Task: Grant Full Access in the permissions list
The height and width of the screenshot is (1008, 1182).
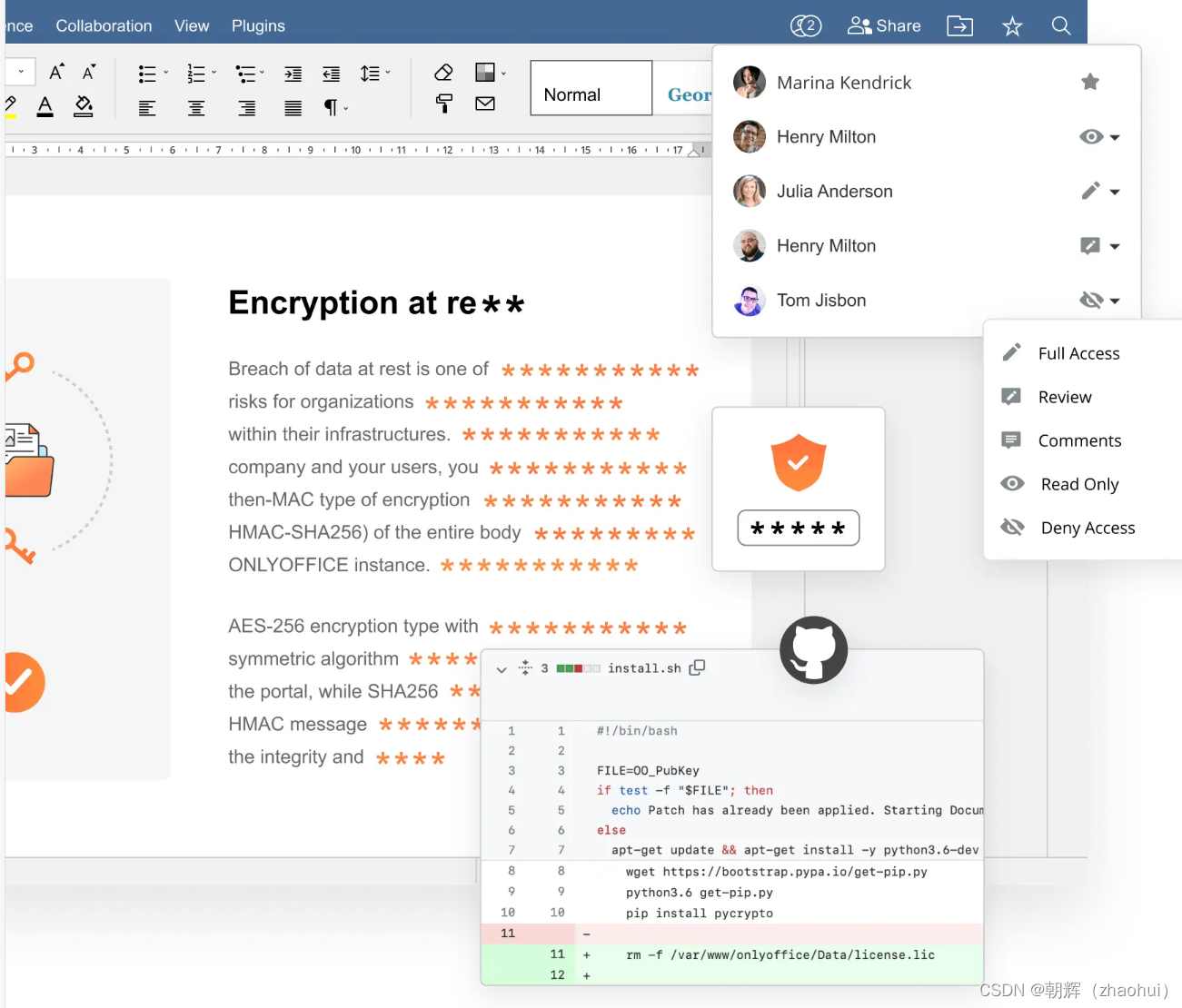Action: [x=1078, y=352]
